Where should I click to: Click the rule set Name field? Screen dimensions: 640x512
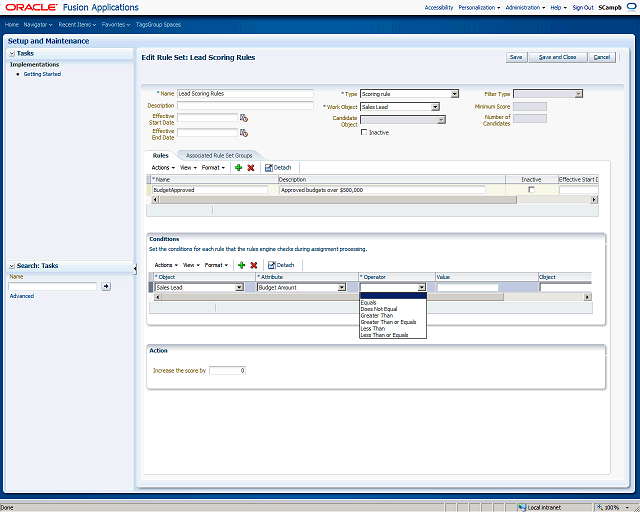coord(245,93)
